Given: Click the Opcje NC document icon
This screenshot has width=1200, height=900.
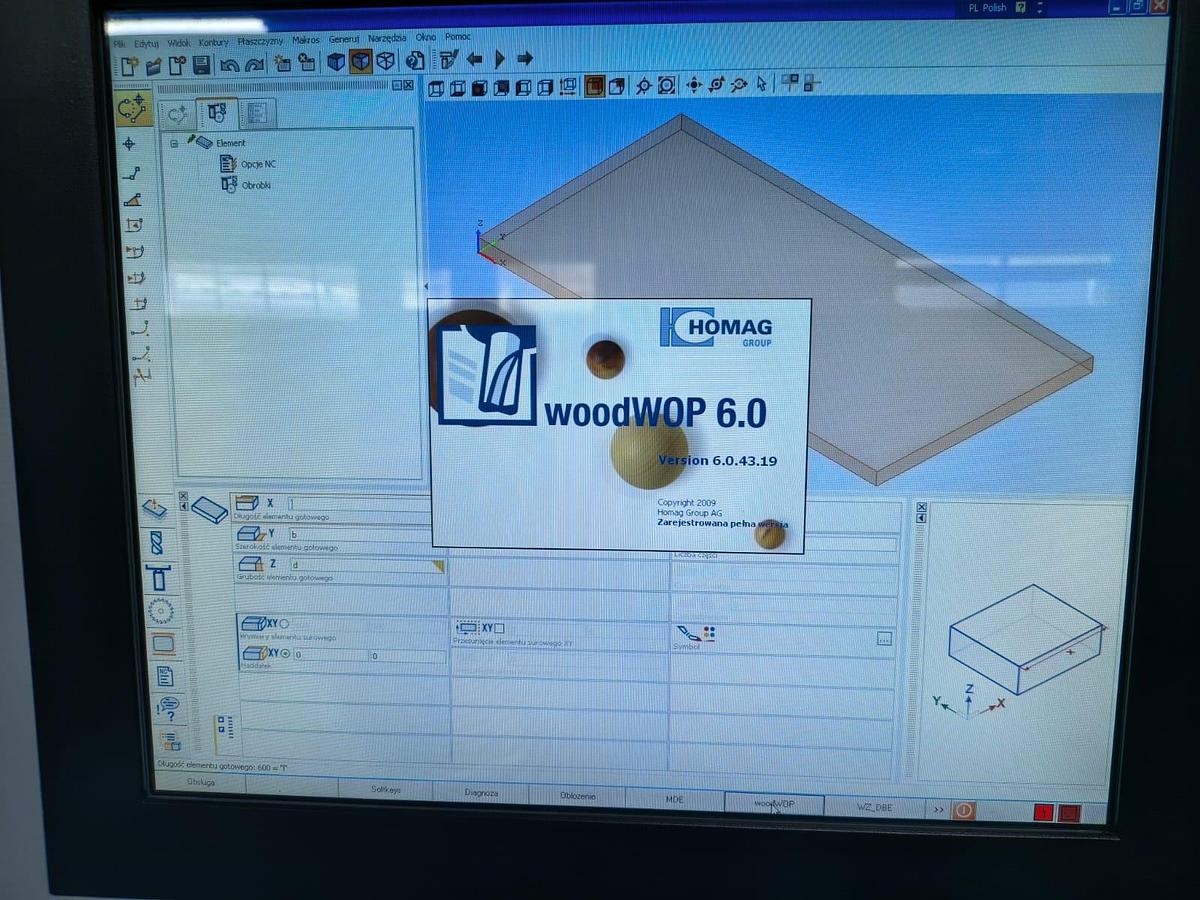Looking at the screenshot, I should pos(229,163).
